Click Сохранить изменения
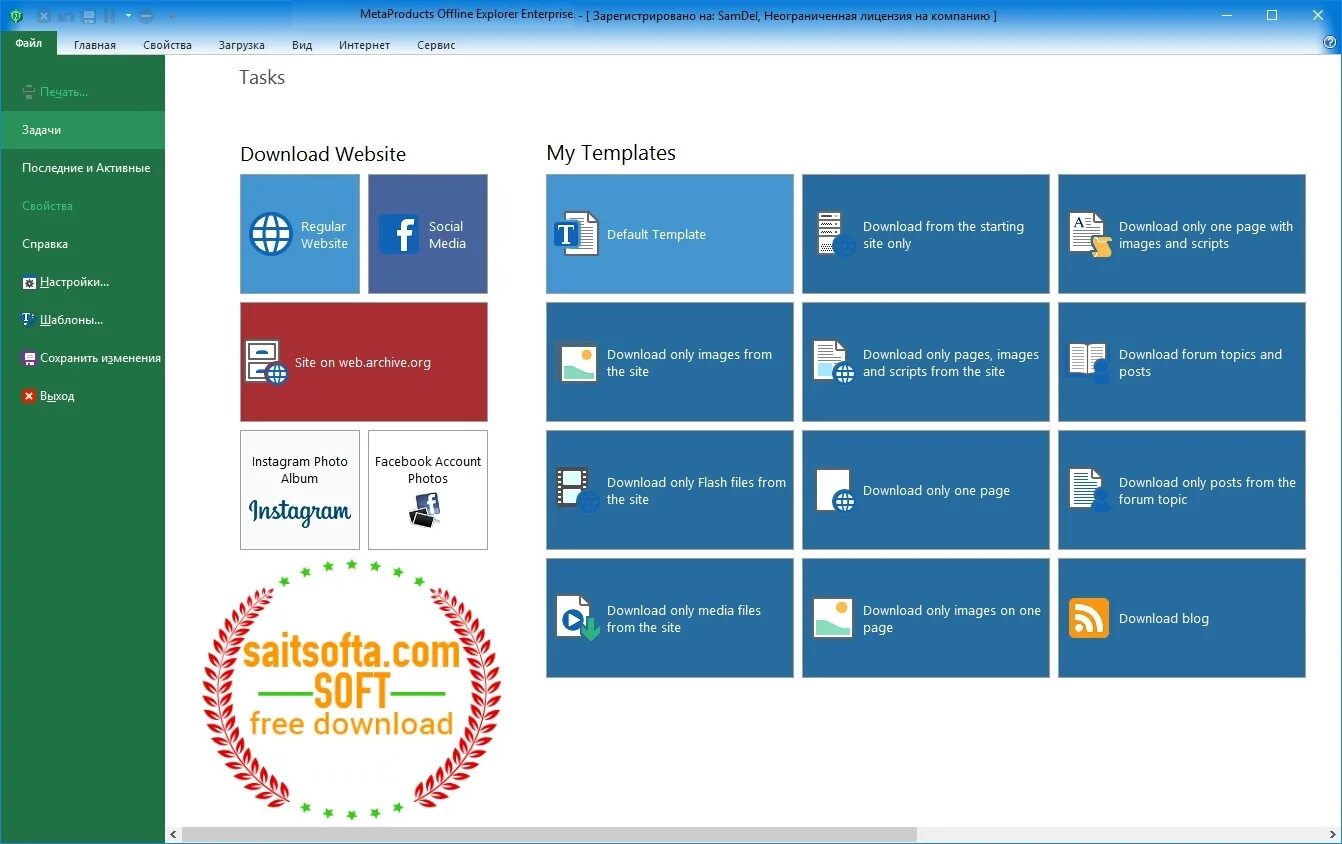 click(x=83, y=358)
